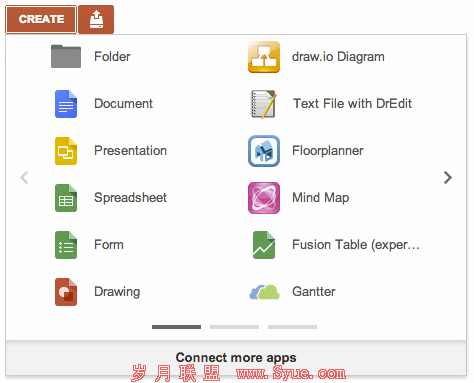Open the CREATE dropdown button
This screenshot has height=383, width=474.
(41, 19)
